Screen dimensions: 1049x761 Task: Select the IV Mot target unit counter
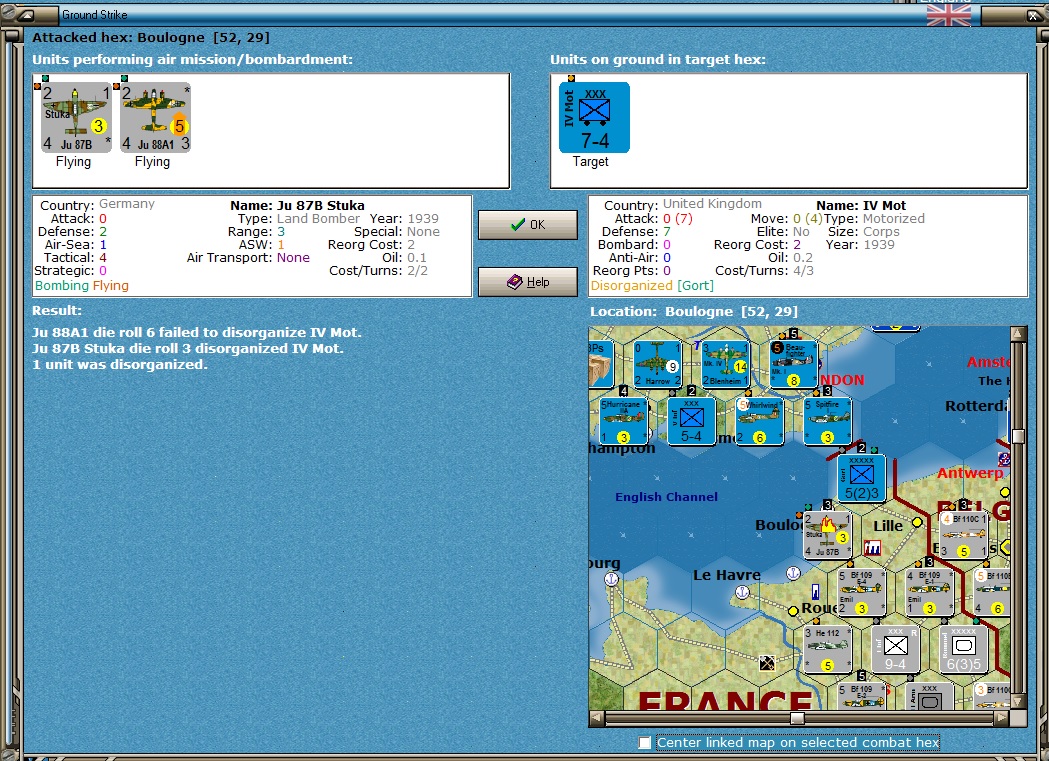[x=594, y=118]
